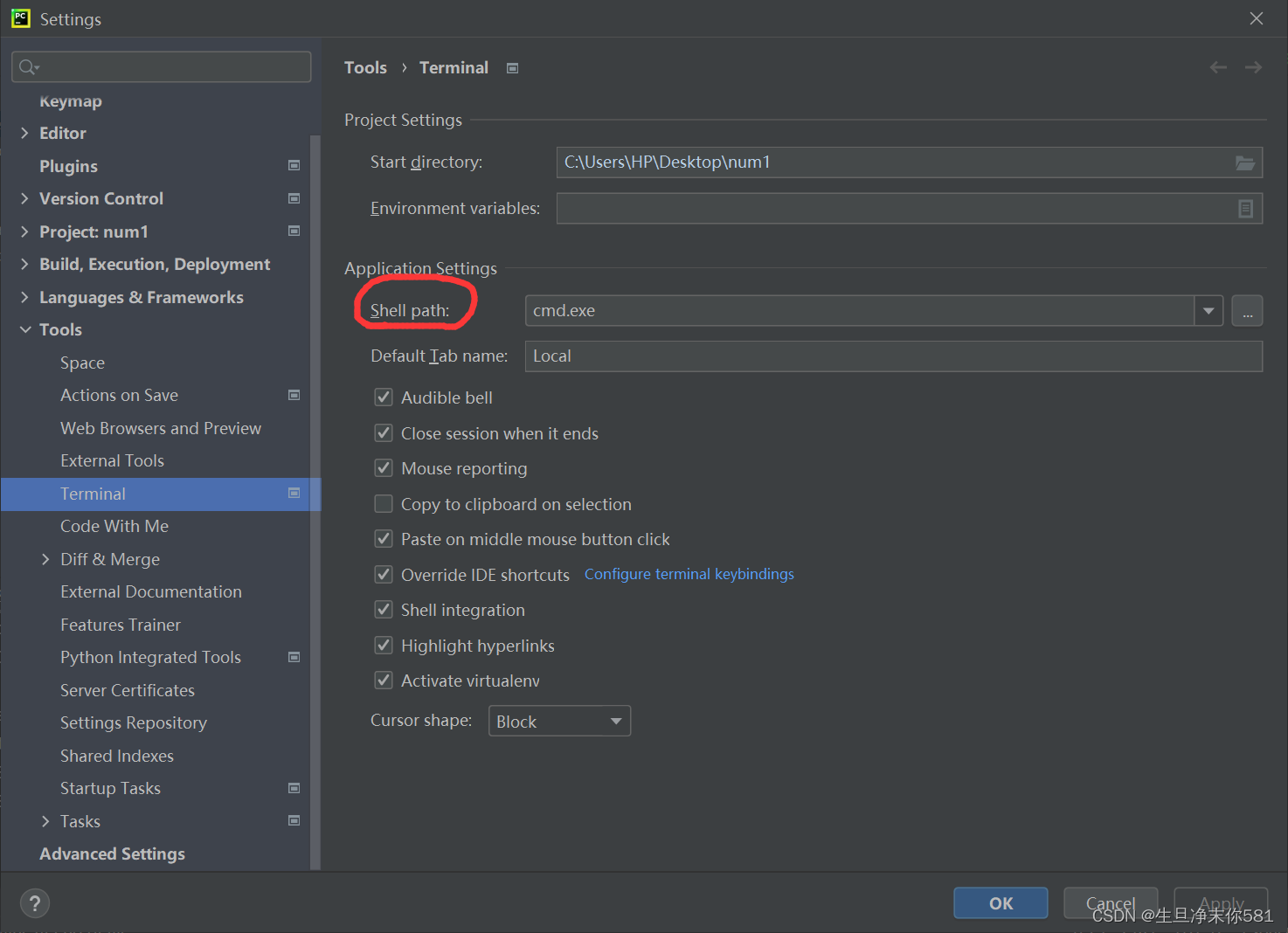
Task: Select Python Integrated Tools in sidebar
Action: pyautogui.click(x=150, y=657)
